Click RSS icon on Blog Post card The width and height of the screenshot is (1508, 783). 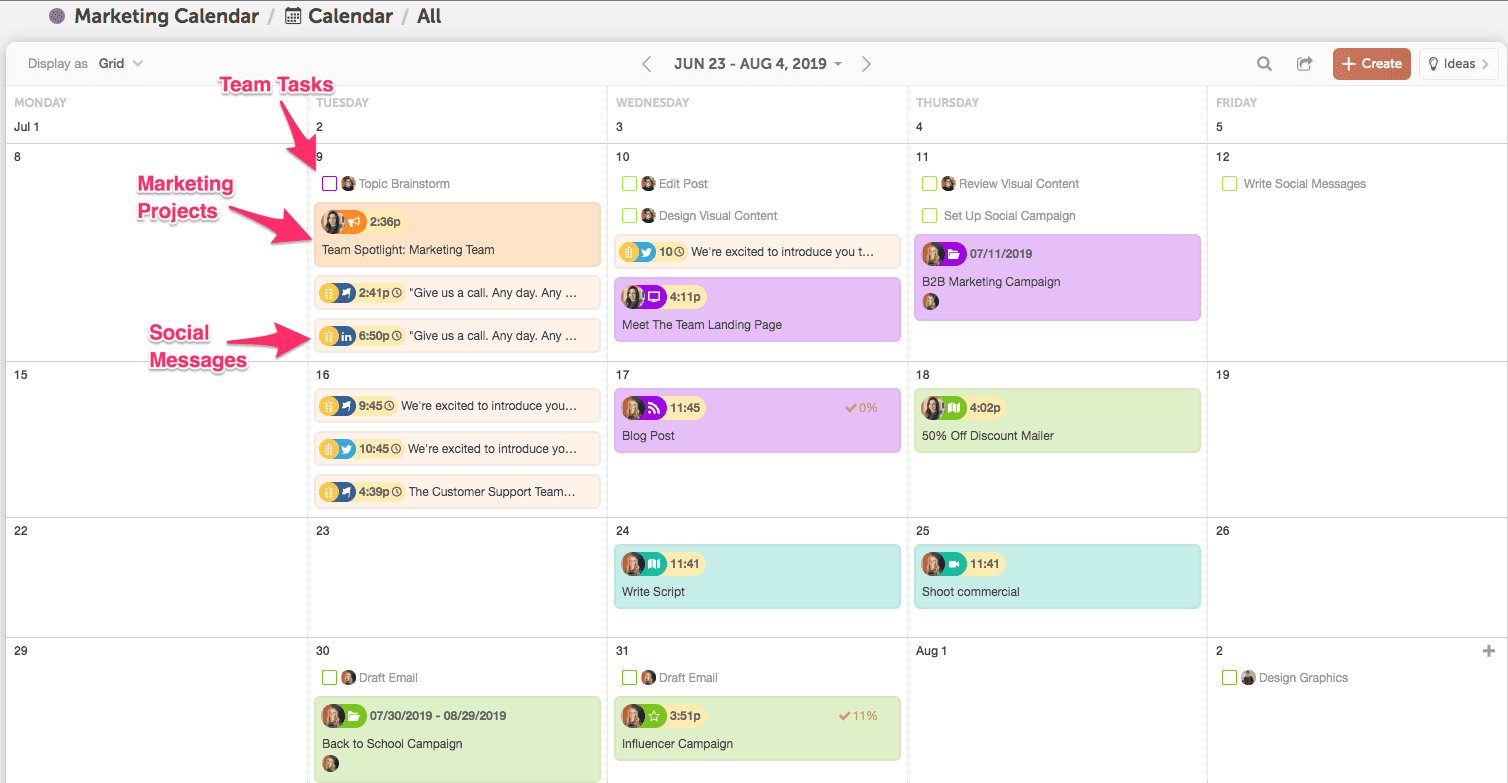pos(654,408)
